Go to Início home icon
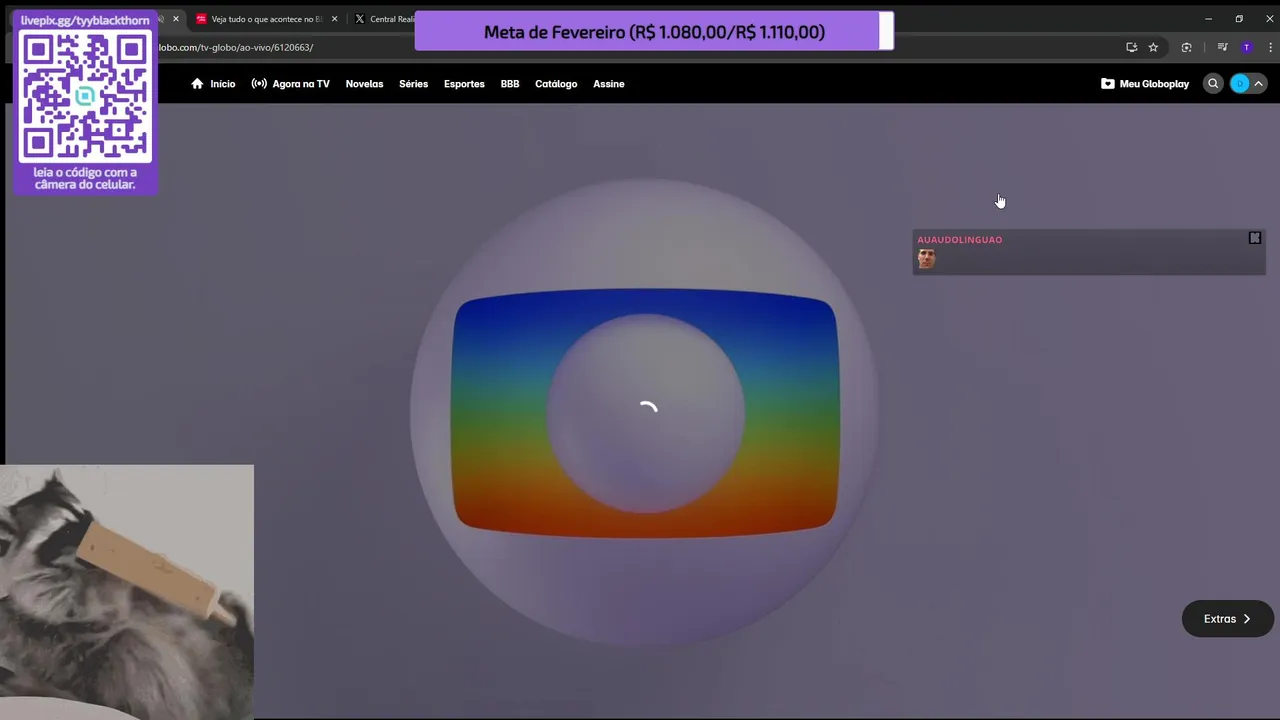The width and height of the screenshot is (1280, 720). click(x=197, y=84)
